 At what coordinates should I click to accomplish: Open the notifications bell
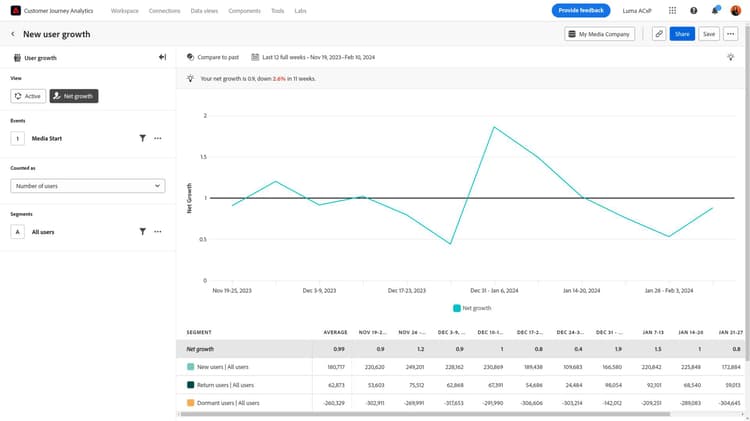coord(715,11)
